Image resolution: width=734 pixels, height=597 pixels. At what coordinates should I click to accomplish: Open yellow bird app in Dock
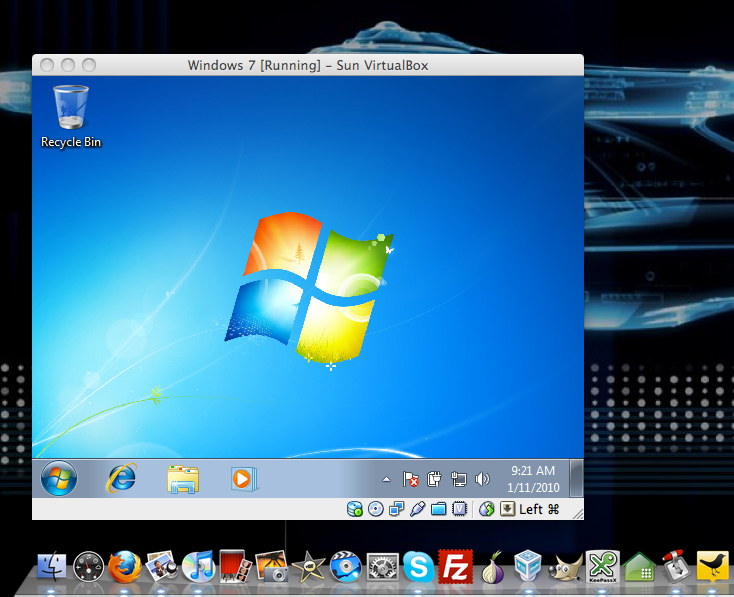click(712, 566)
